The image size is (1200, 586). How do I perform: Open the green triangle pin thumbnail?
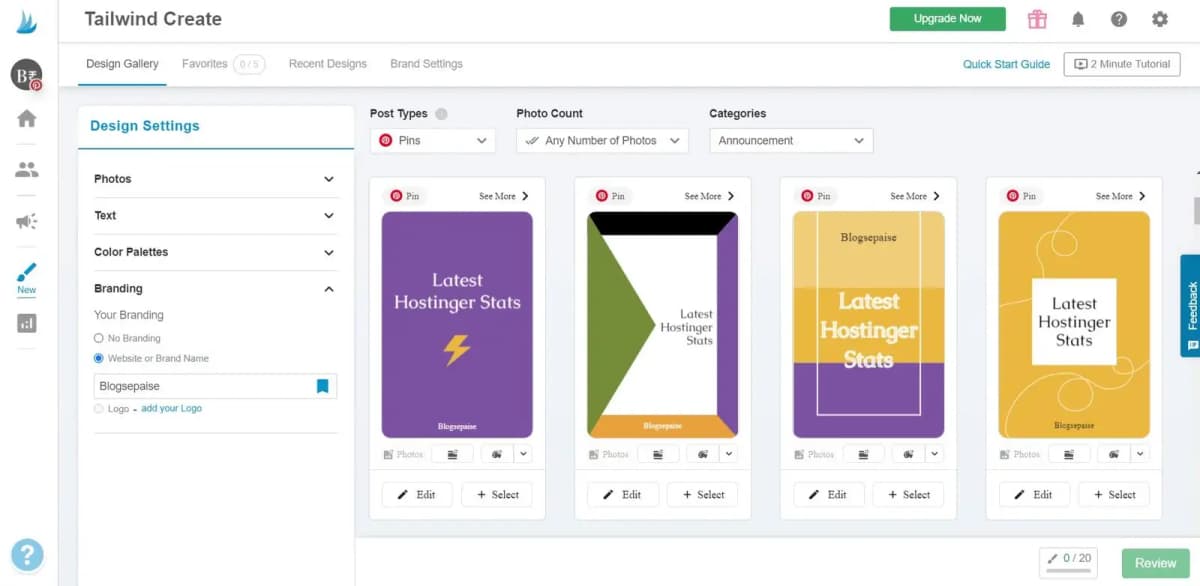pyautogui.click(x=663, y=324)
